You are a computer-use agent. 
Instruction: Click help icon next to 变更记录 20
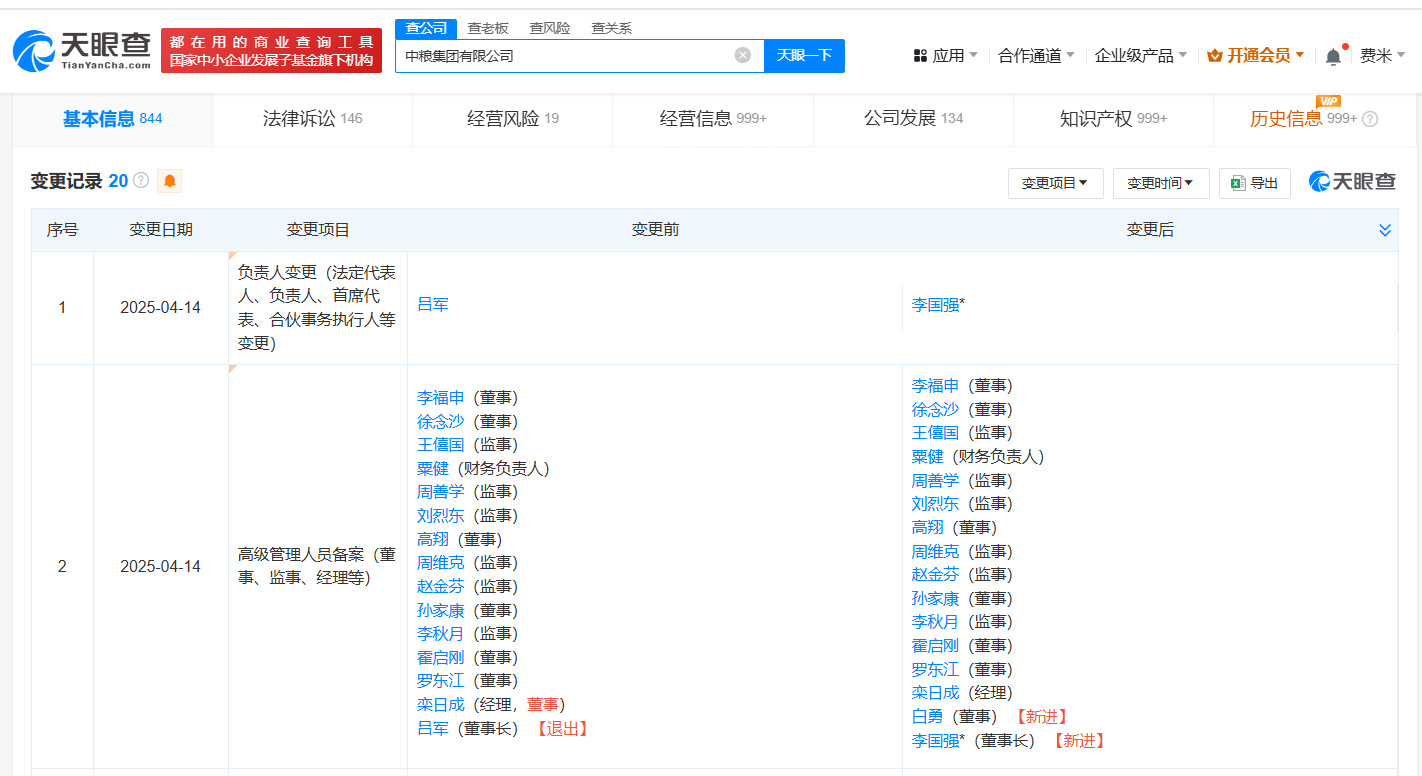[141, 181]
